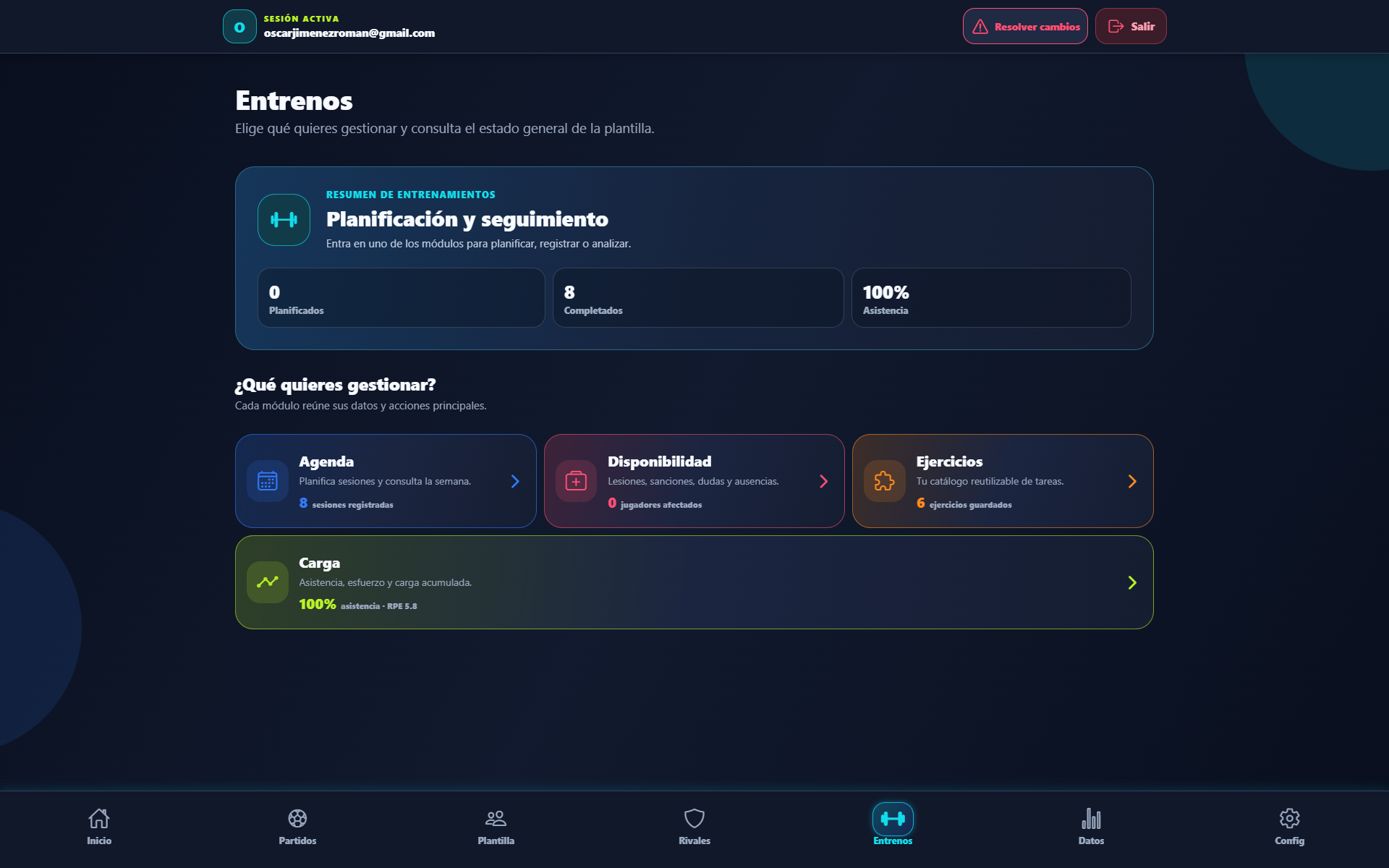Click 'Lesiones, sanciones, dudas y ausencias.'
The width and height of the screenshot is (1389, 868).
point(693,482)
